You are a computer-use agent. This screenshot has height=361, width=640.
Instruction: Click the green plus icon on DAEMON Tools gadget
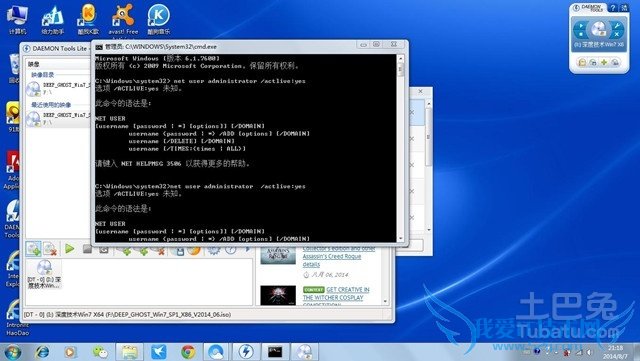click(x=604, y=62)
